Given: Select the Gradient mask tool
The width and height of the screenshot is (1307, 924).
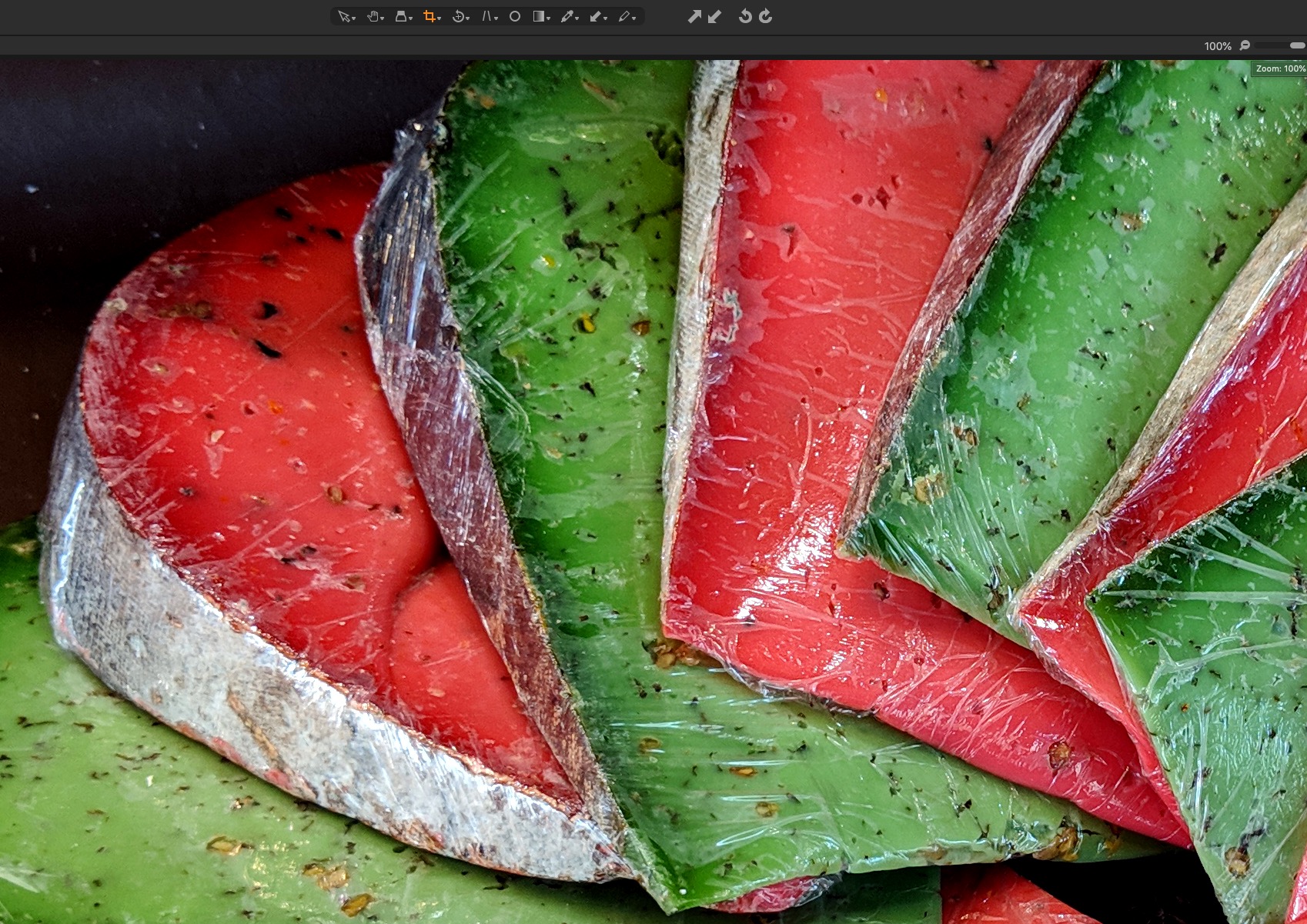Looking at the screenshot, I should 540,16.
